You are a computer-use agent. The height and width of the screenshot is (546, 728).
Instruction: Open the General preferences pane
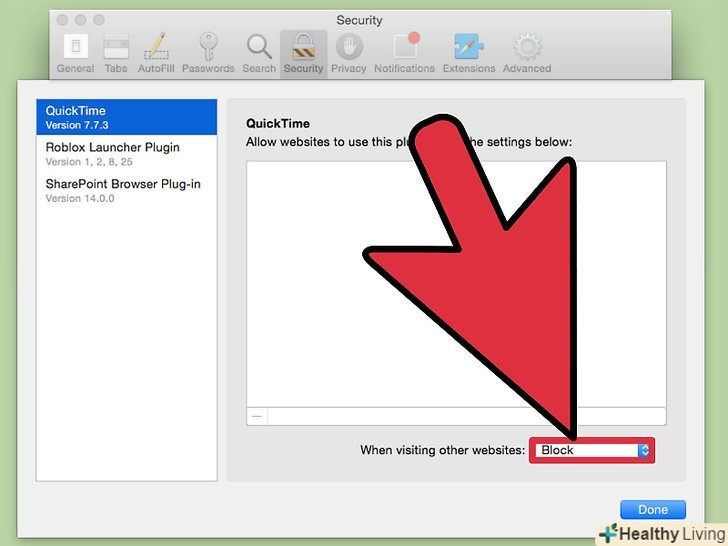75,53
